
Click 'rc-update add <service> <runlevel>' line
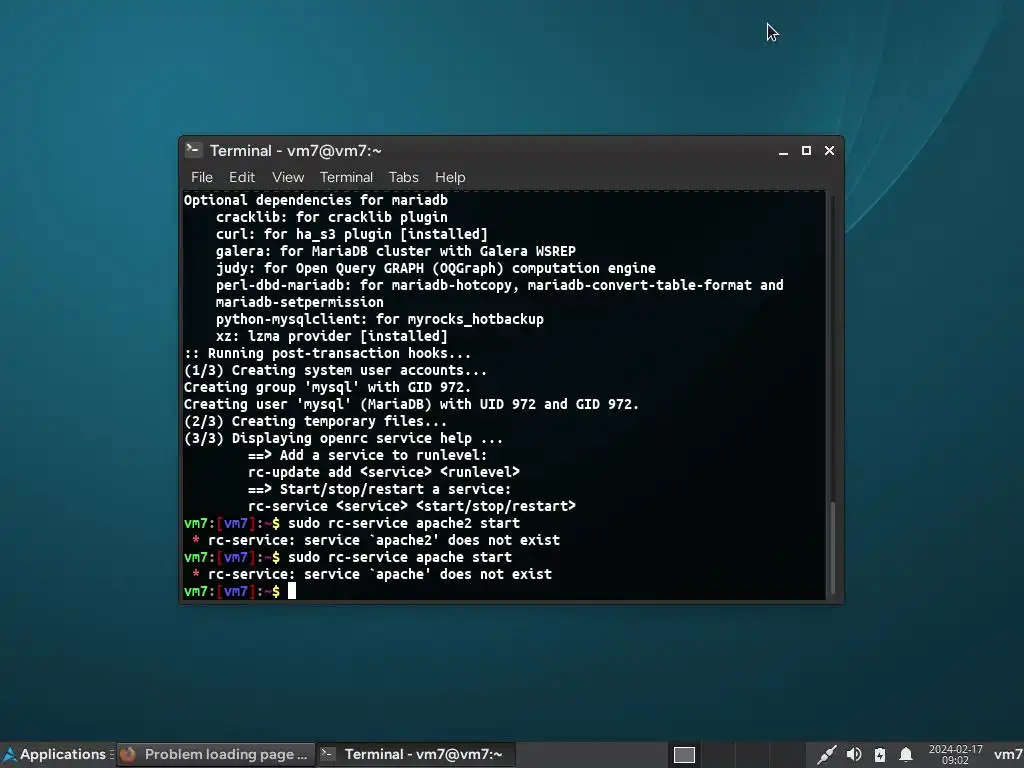click(x=384, y=472)
